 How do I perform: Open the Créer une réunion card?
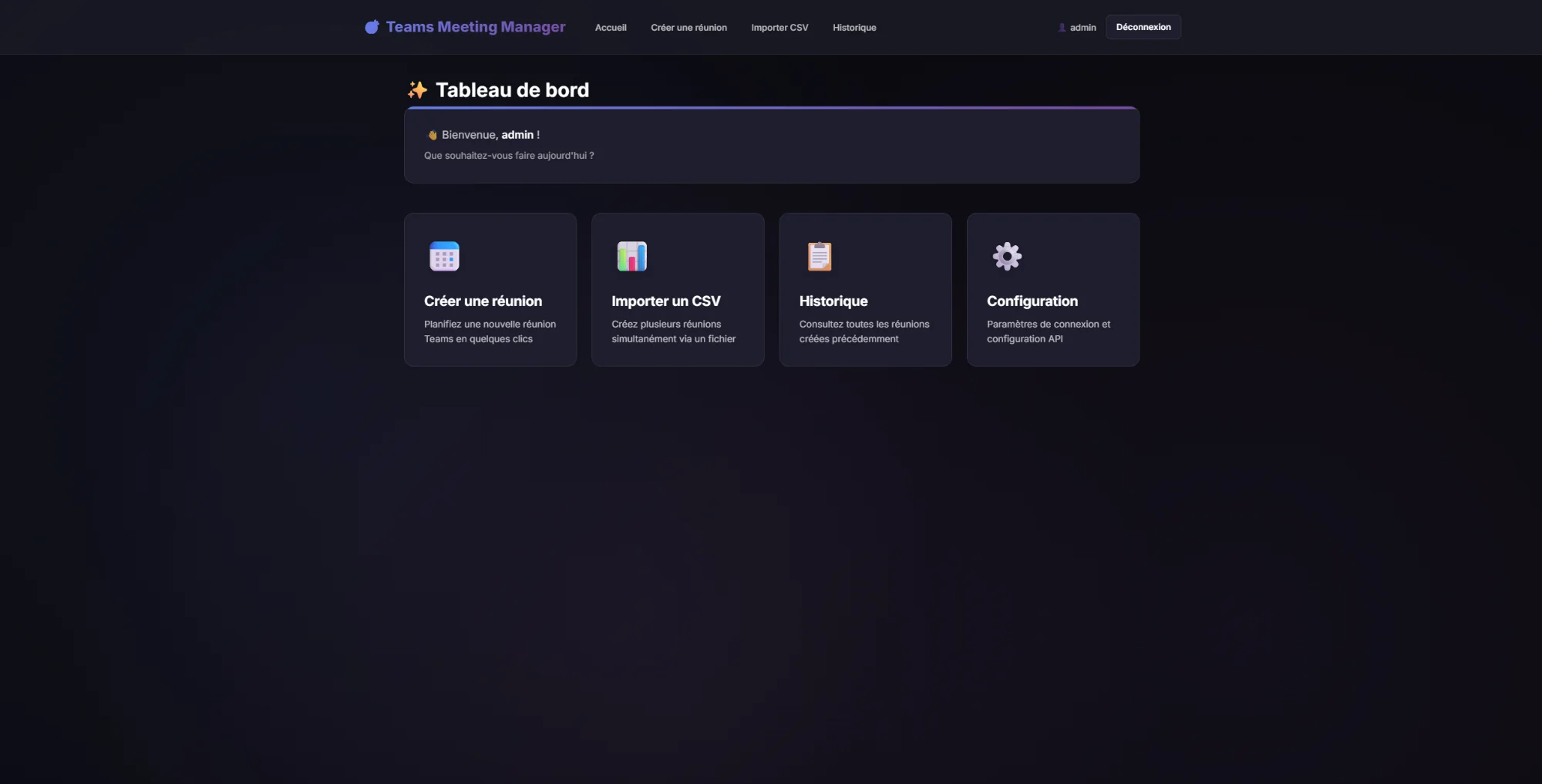point(490,290)
